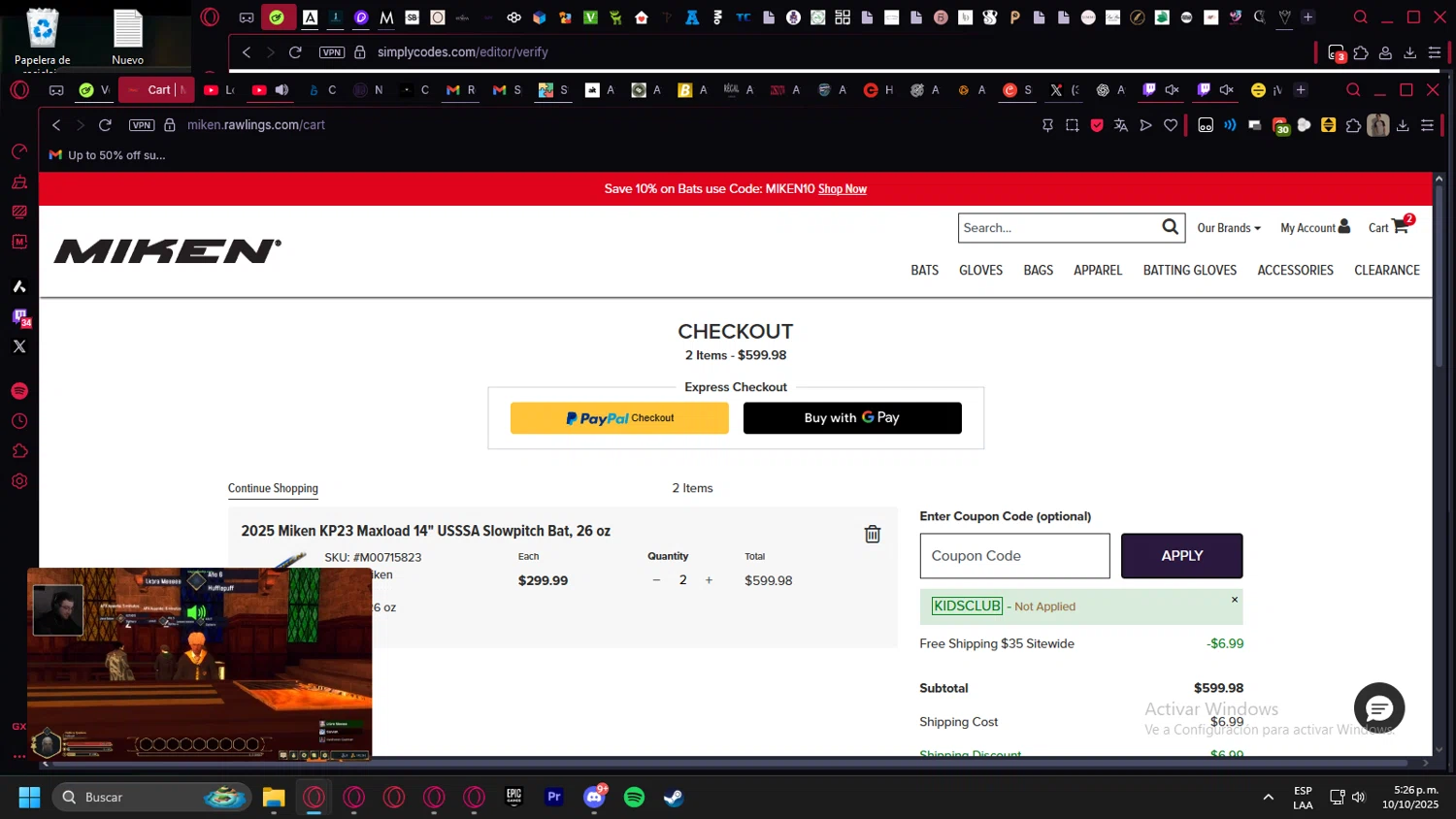Open the Shop Now link in red banner
Viewport: 1456px width, 819px height.
[842, 189]
